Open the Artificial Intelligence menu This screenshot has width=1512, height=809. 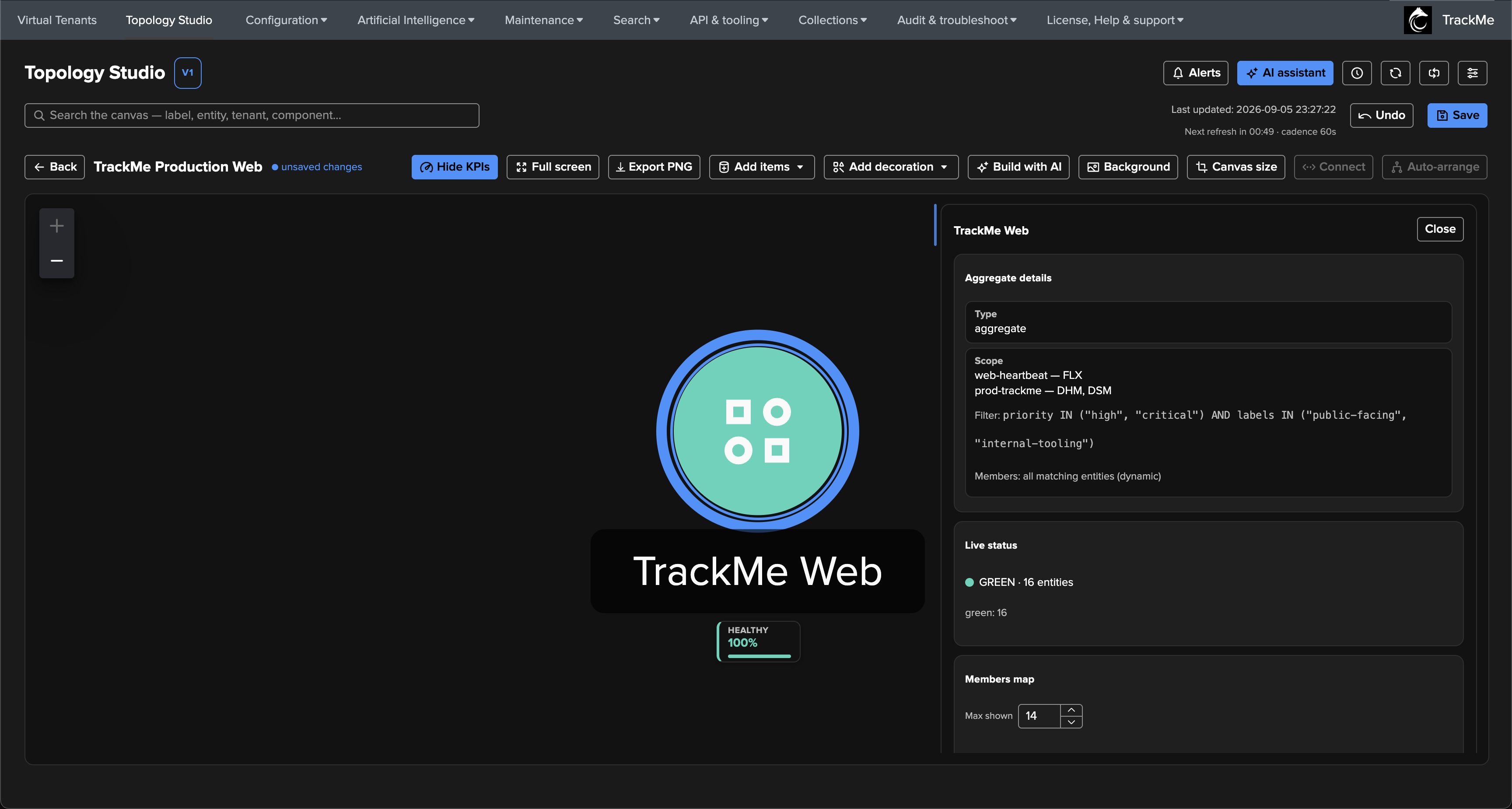click(x=416, y=20)
